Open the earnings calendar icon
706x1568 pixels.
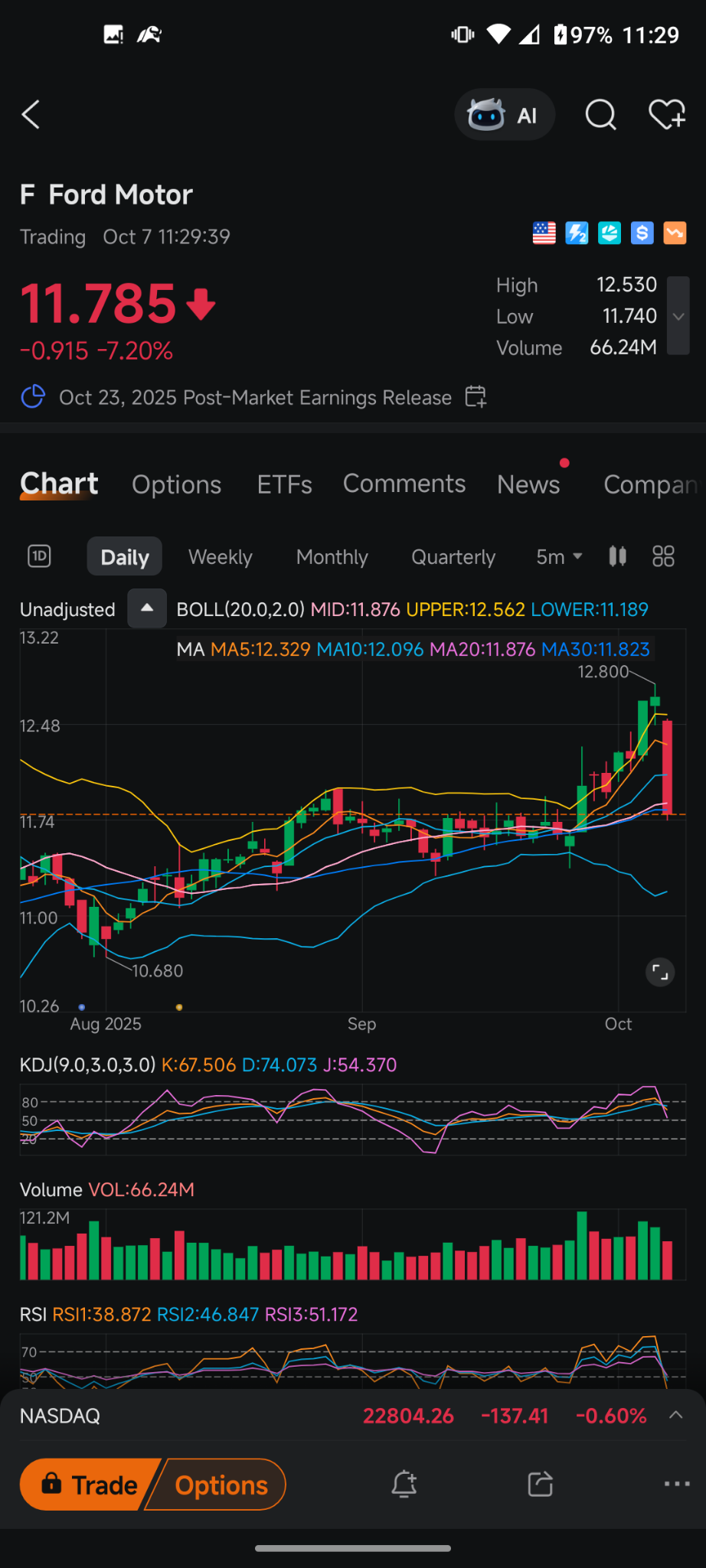[x=476, y=396]
